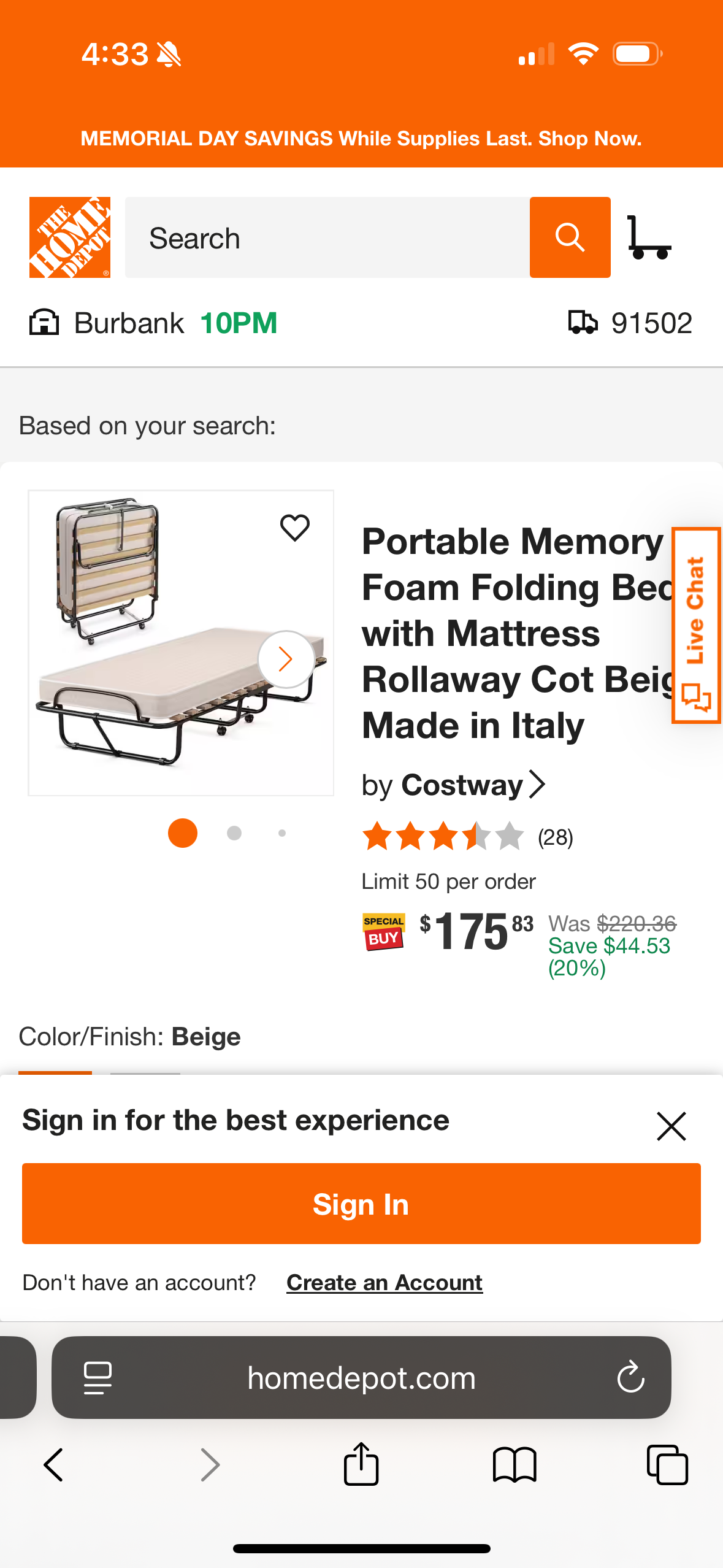This screenshot has width=723, height=1568.
Task: Go back to previous page
Action: (54, 1464)
